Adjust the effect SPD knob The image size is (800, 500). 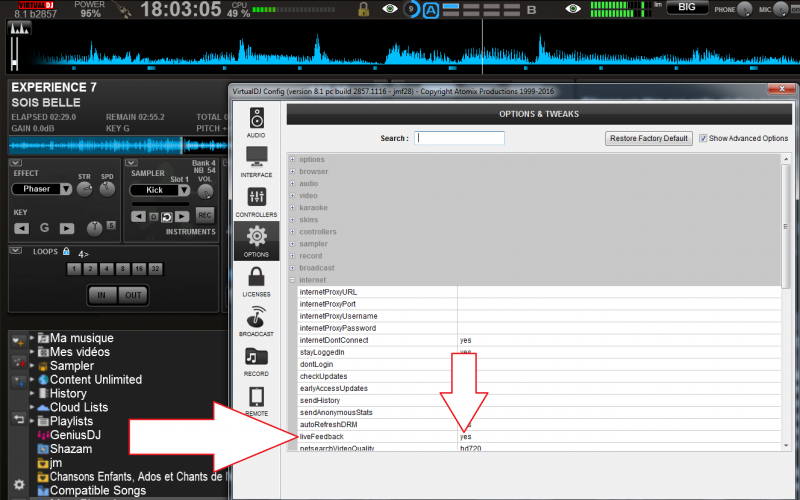pyautogui.click(x=107, y=189)
